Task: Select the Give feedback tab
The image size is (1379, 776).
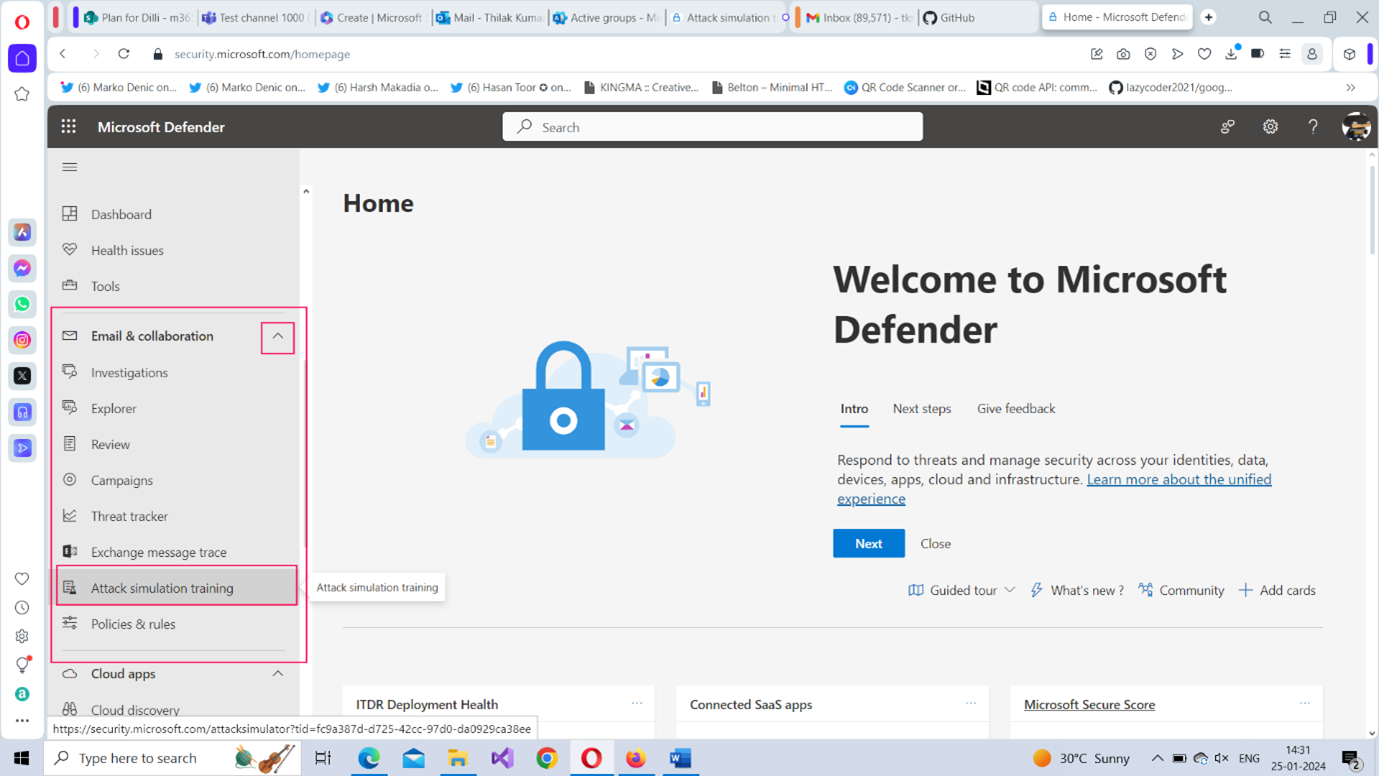Action: 1015,409
